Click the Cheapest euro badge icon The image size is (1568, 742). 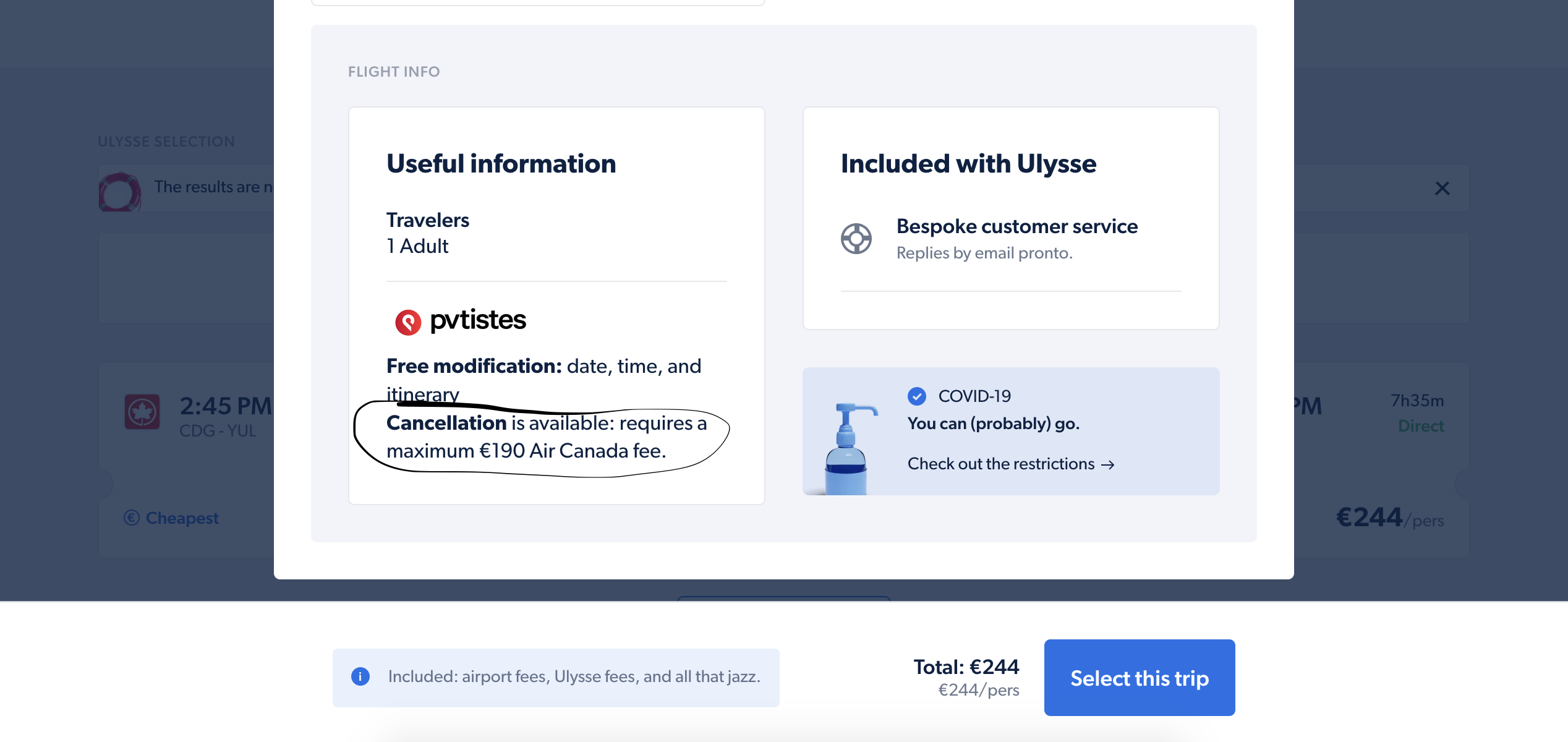pyautogui.click(x=131, y=518)
